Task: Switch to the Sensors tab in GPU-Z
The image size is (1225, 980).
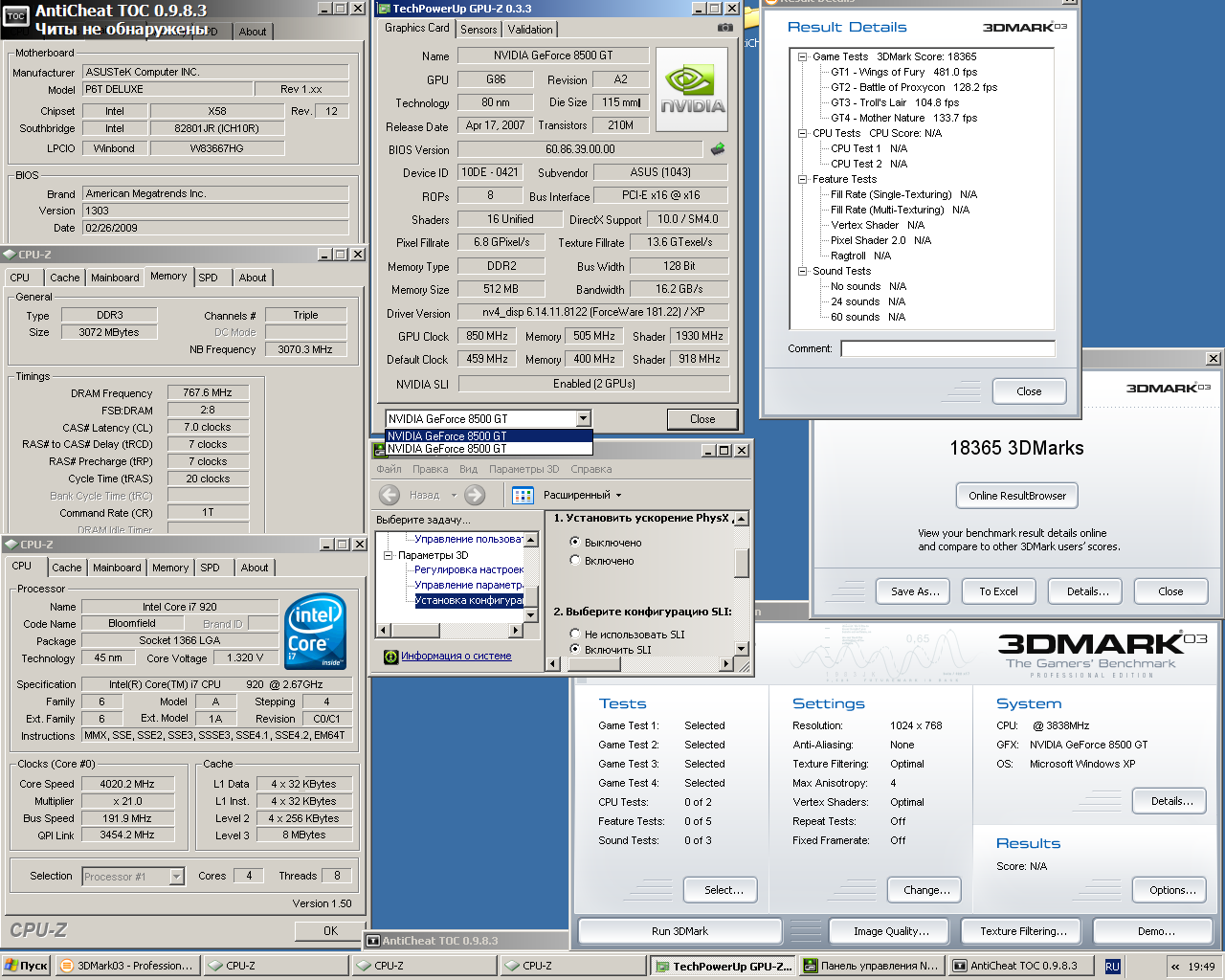Action: [479, 30]
